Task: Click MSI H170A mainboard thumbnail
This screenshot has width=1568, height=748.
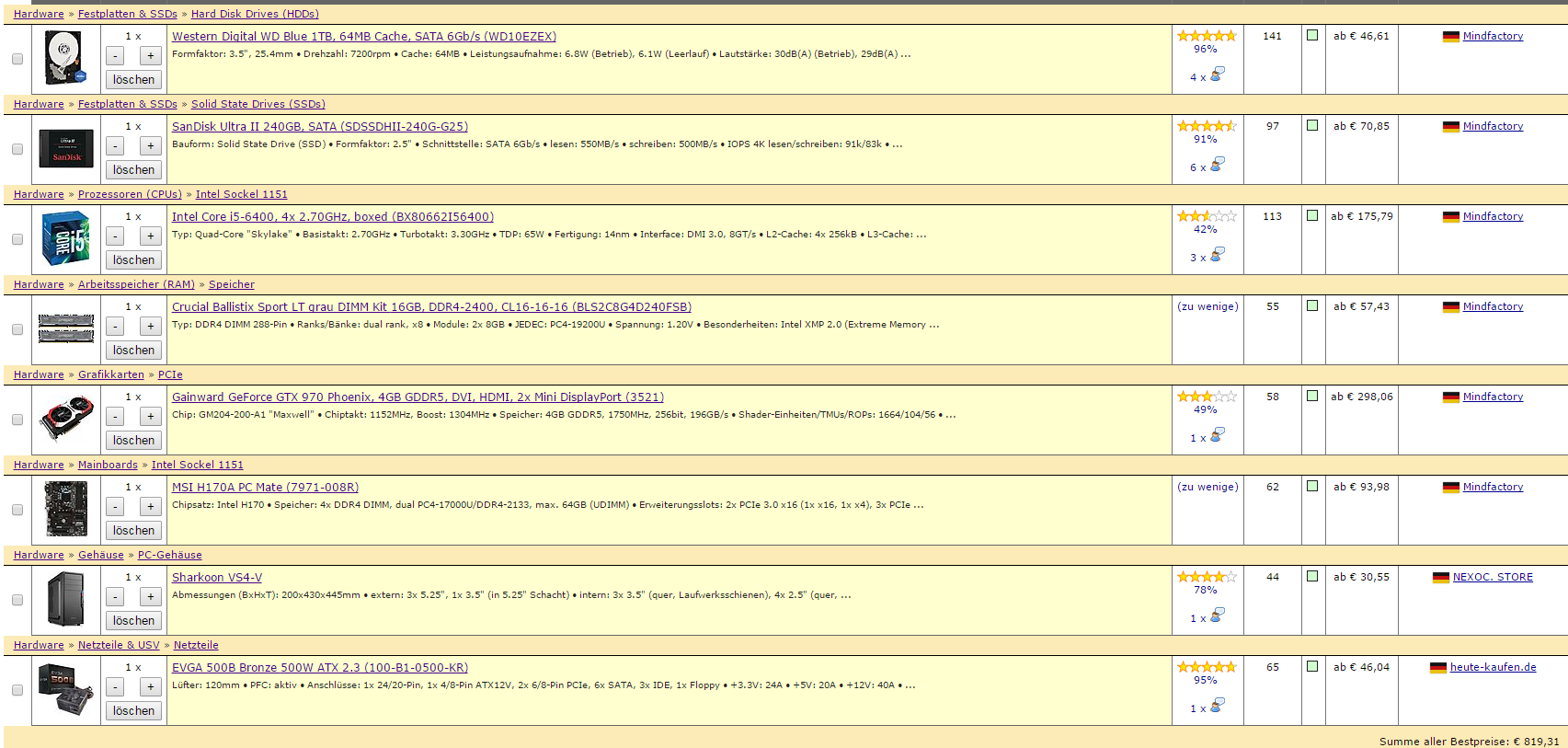Action: tap(66, 509)
